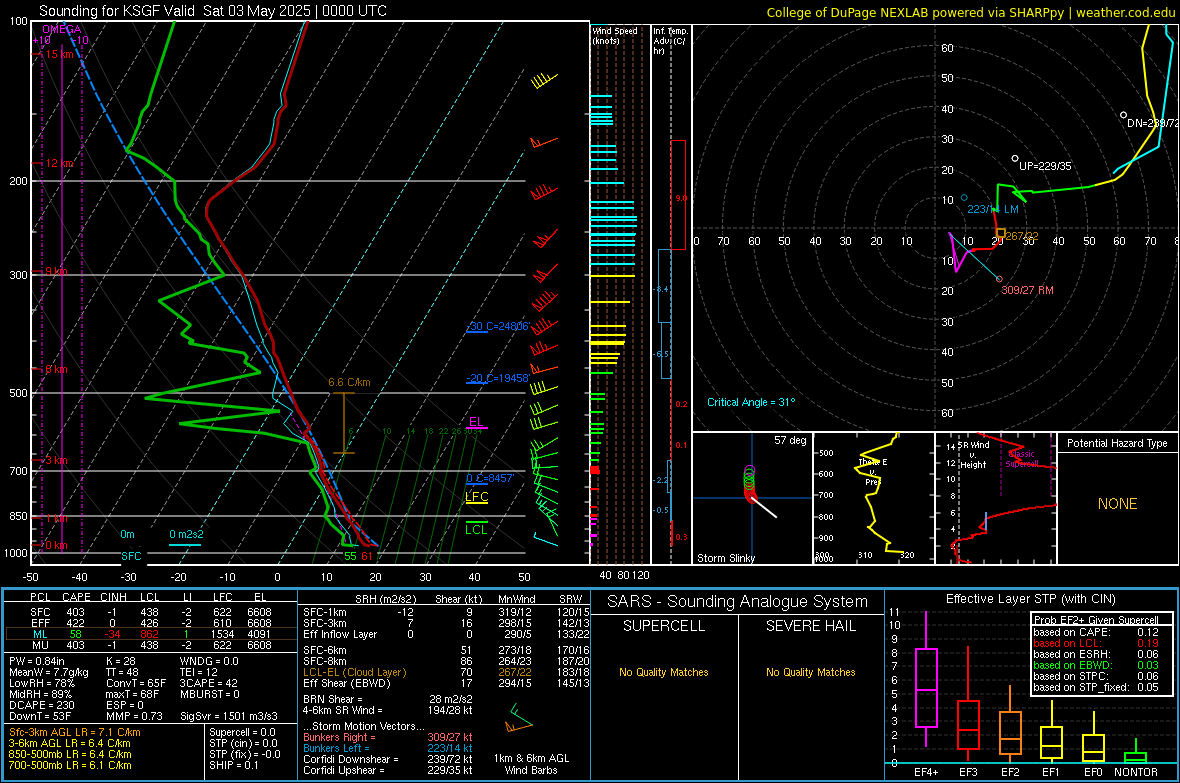Screen dimensions: 1180x783
Task: Click the "ConvT = 65F" value
Action: [136, 683]
